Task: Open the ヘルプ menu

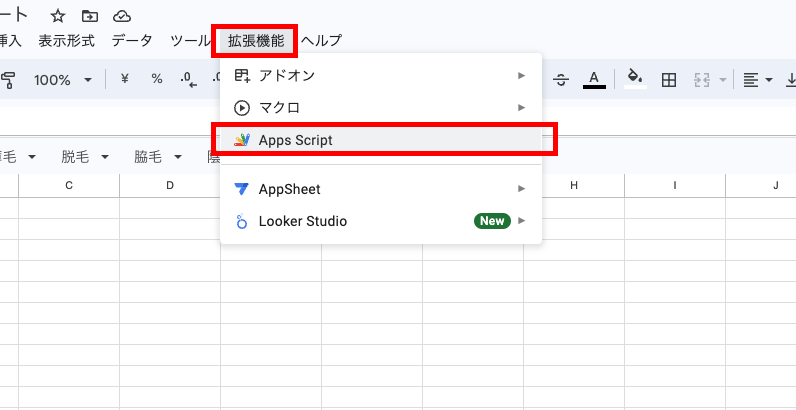Action: 321,41
